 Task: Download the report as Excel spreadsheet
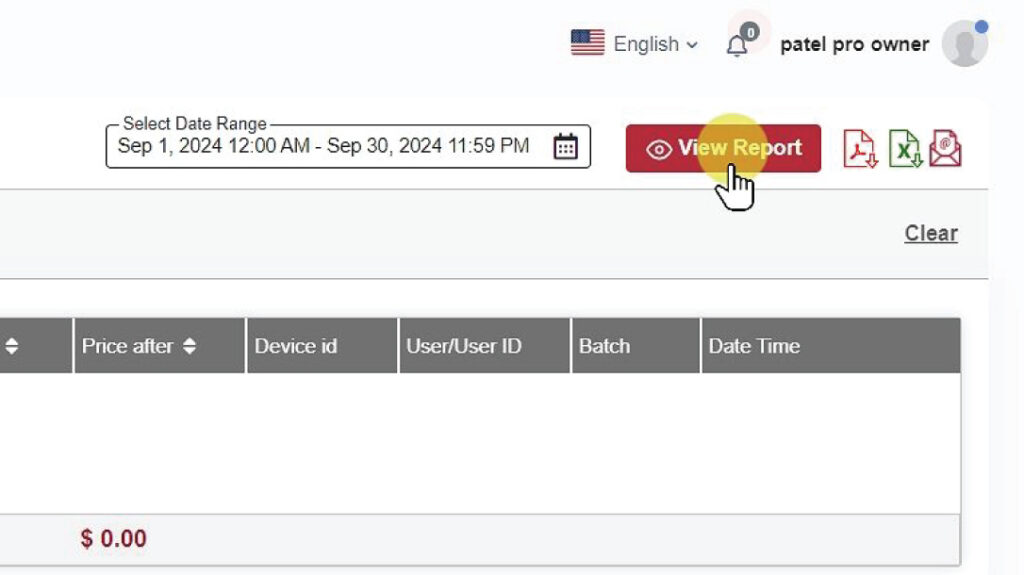tap(904, 149)
